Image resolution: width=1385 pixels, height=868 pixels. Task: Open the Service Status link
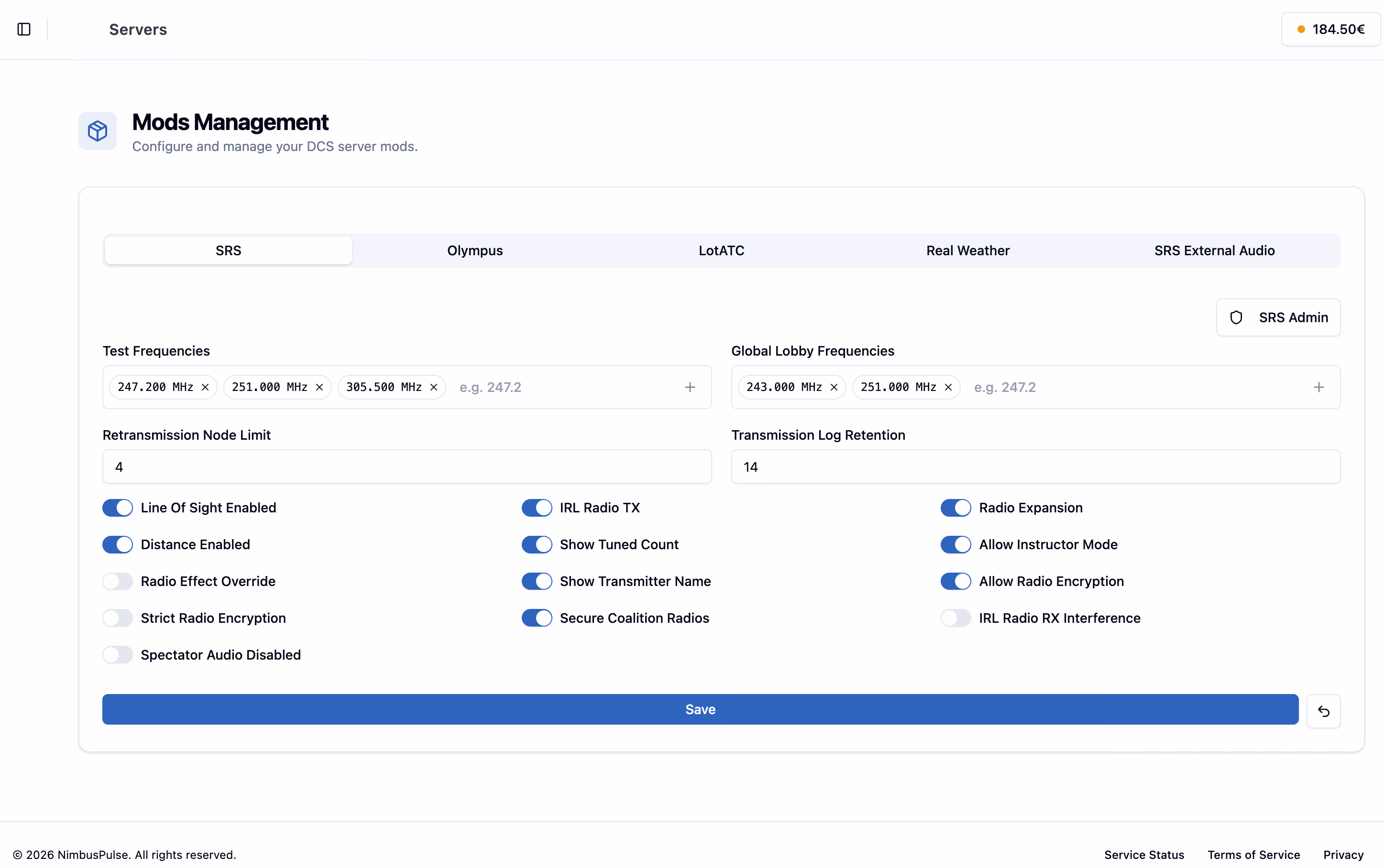coord(1144,855)
